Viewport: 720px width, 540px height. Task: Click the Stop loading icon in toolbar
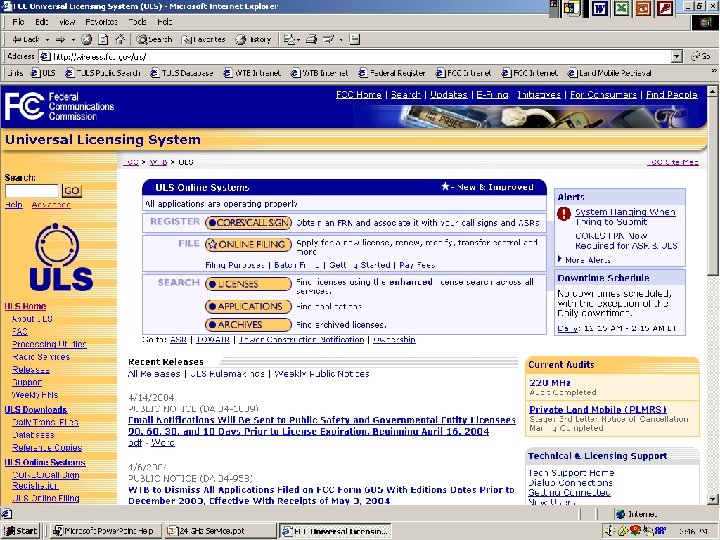pyautogui.click(x=87, y=39)
